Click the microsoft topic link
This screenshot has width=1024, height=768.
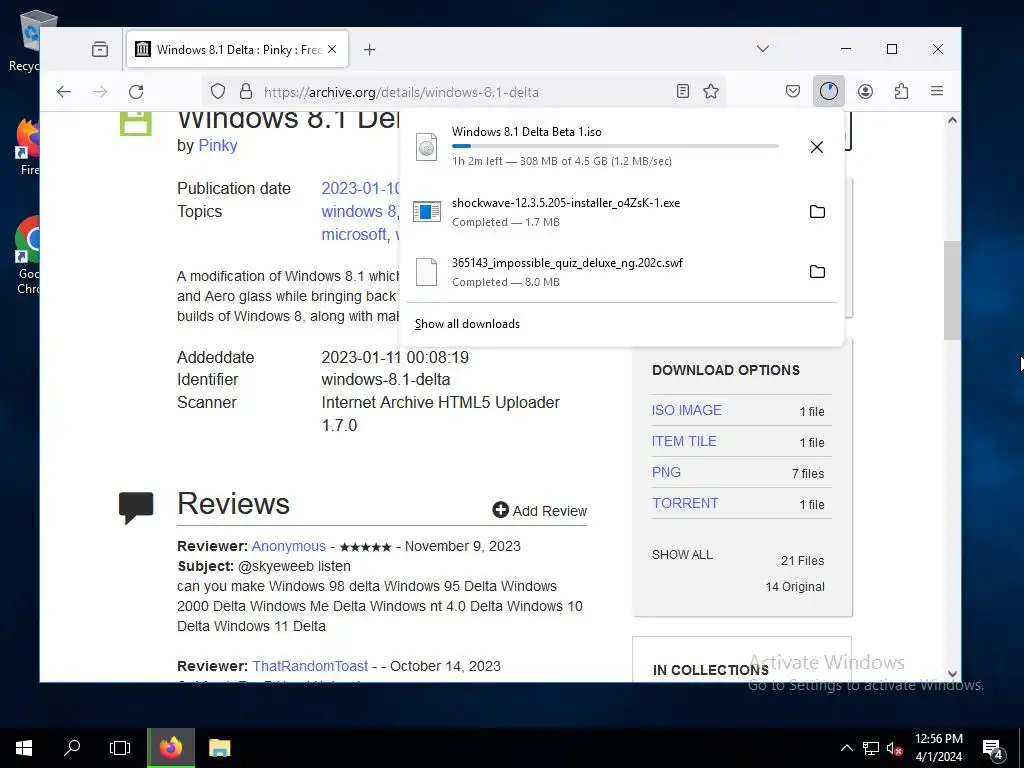[x=354, y=234]
